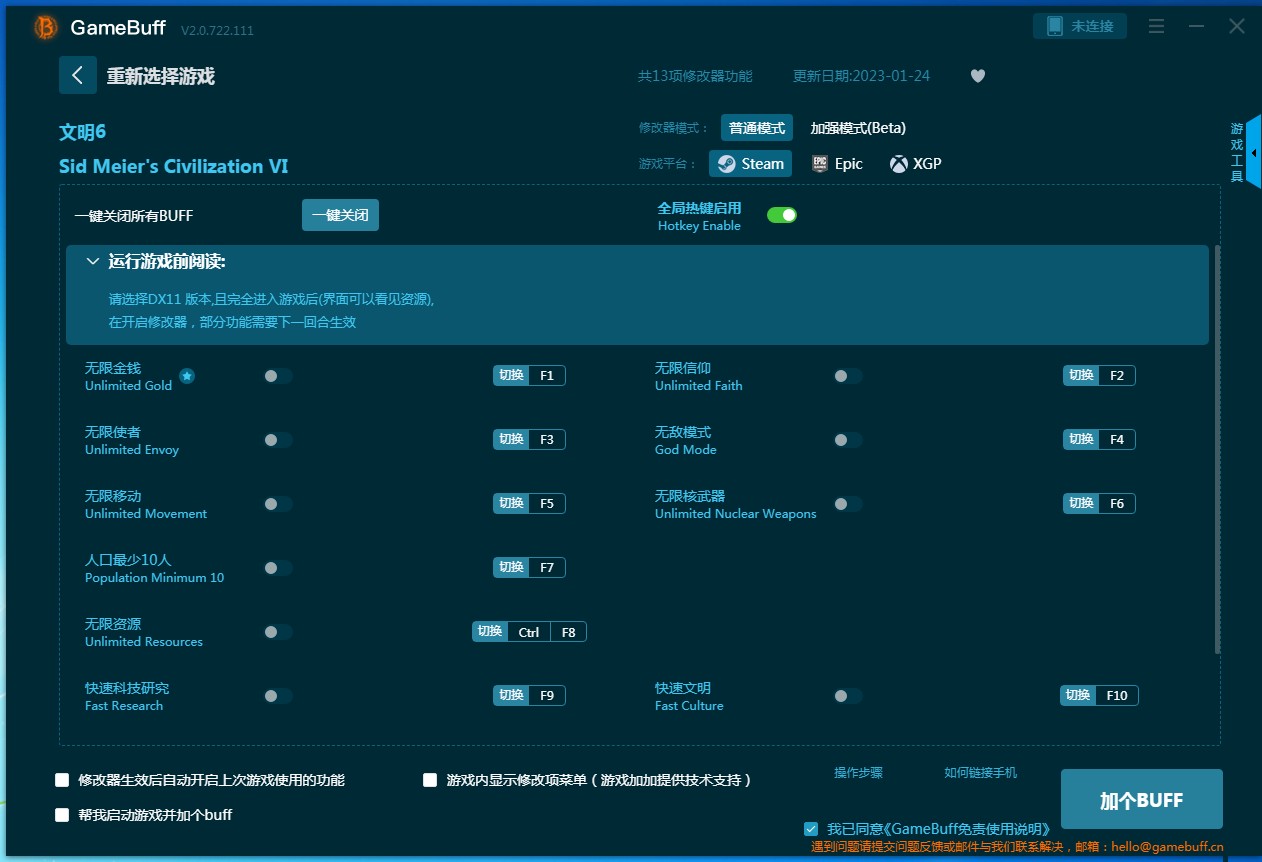Viewport: 1262px width, 862px height.
Task: Click the F1 hotkey button for Unlimited Gold
Action: (529, 376)
